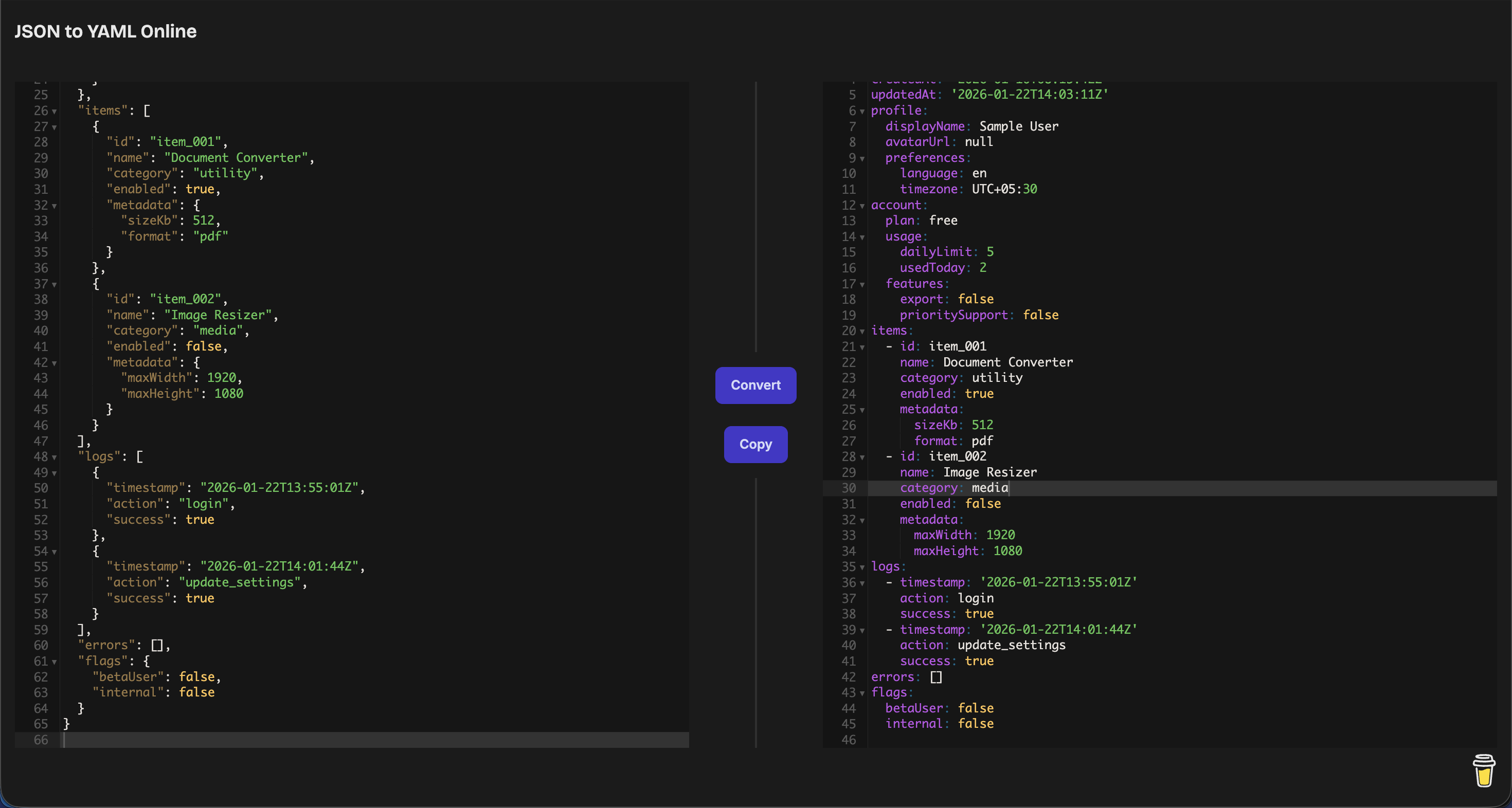Fold the account section in YAML output

(x=862, y=206)
